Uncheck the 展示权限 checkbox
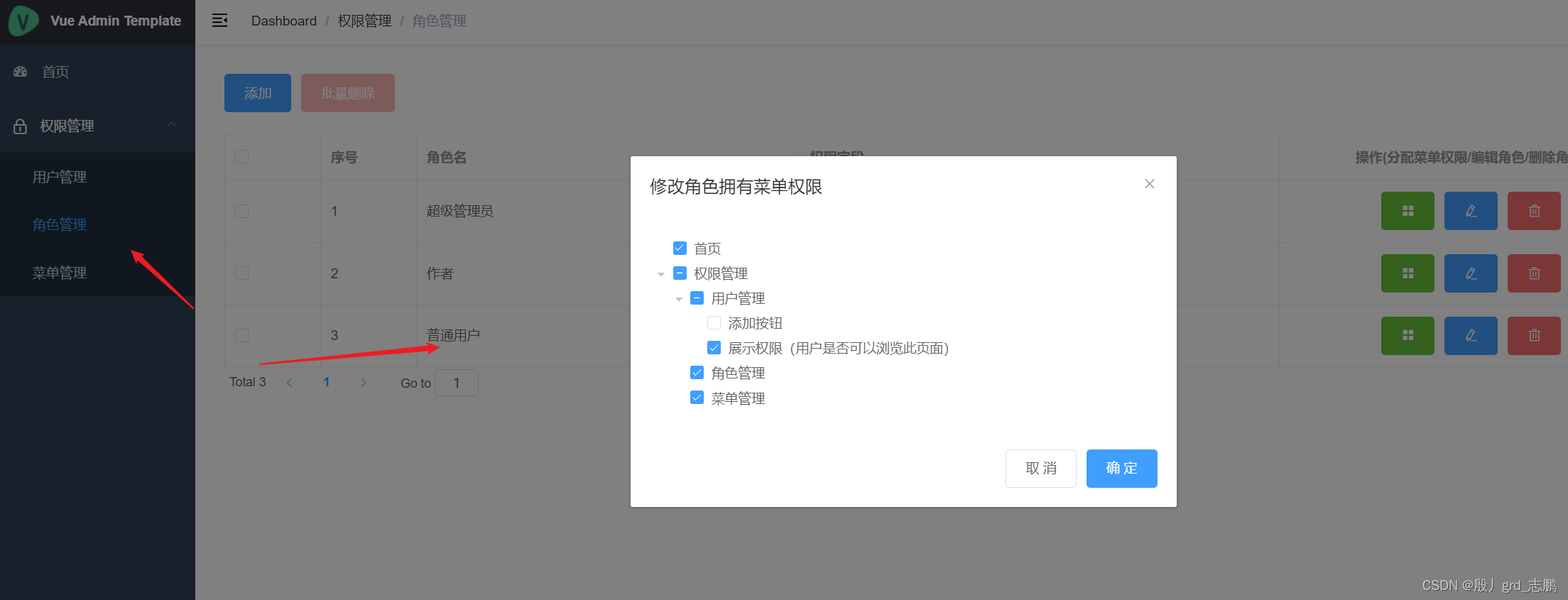Image resolution: width=1568 pixels, height=600 pixels. 714,348
